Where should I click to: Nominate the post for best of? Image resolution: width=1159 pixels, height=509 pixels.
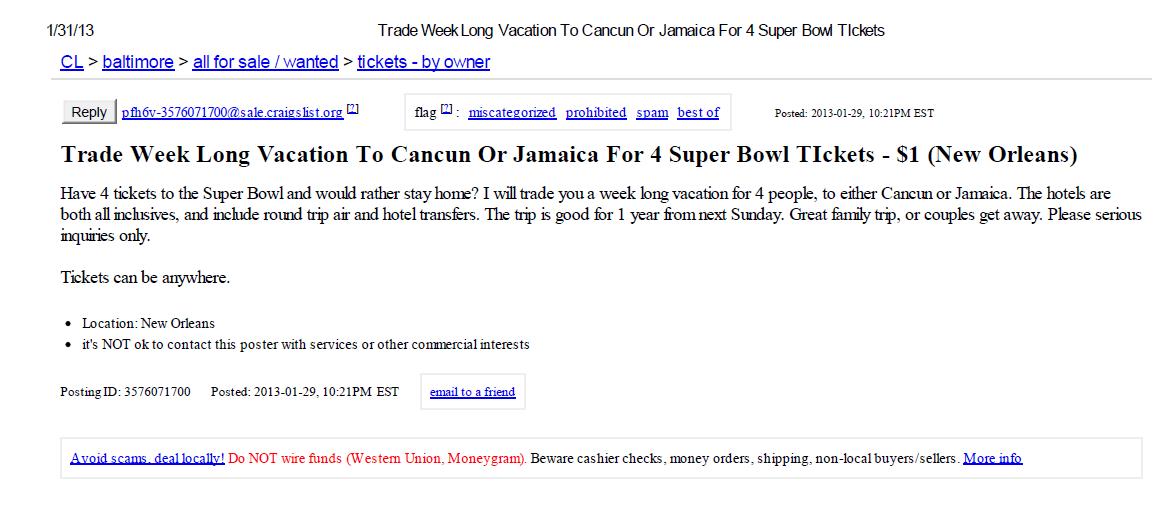click(x=698, y=113)
